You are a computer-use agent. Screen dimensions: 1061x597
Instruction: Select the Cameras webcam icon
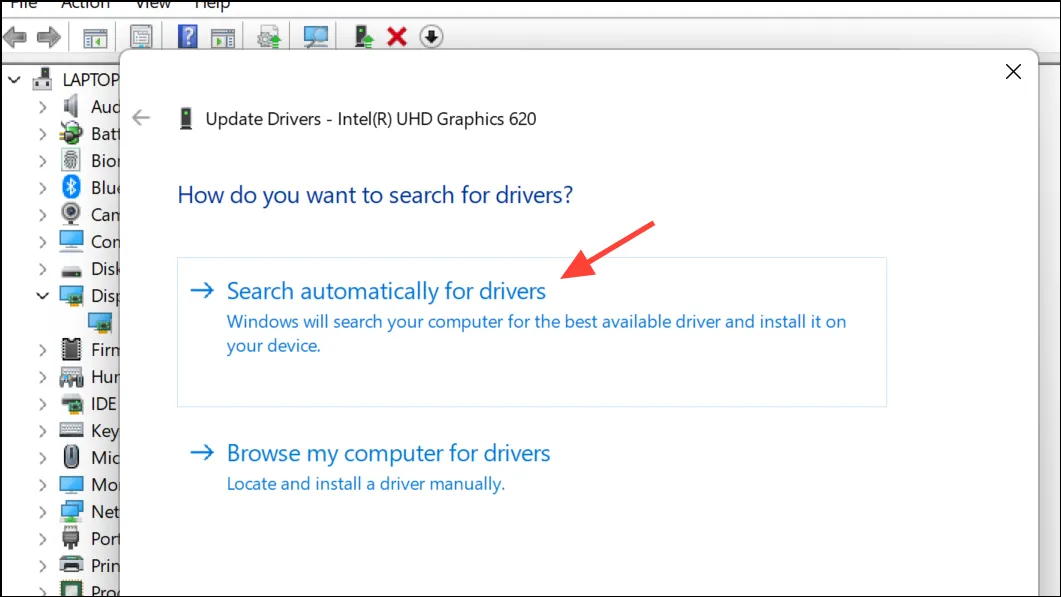[x=71, y=214]
